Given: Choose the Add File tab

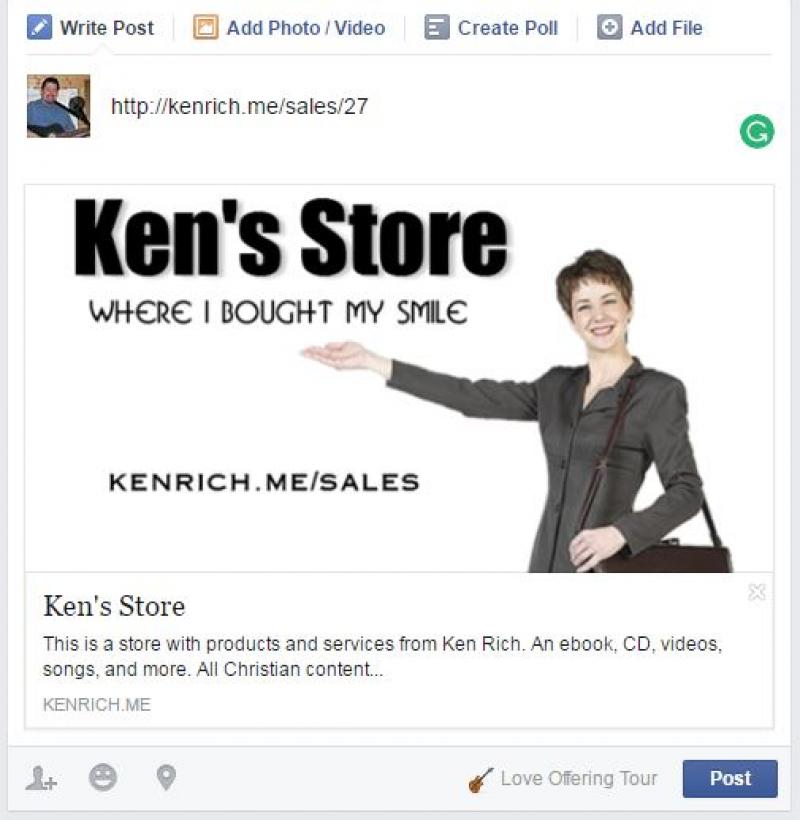Looking at the screenshot, I should [650, 28].
